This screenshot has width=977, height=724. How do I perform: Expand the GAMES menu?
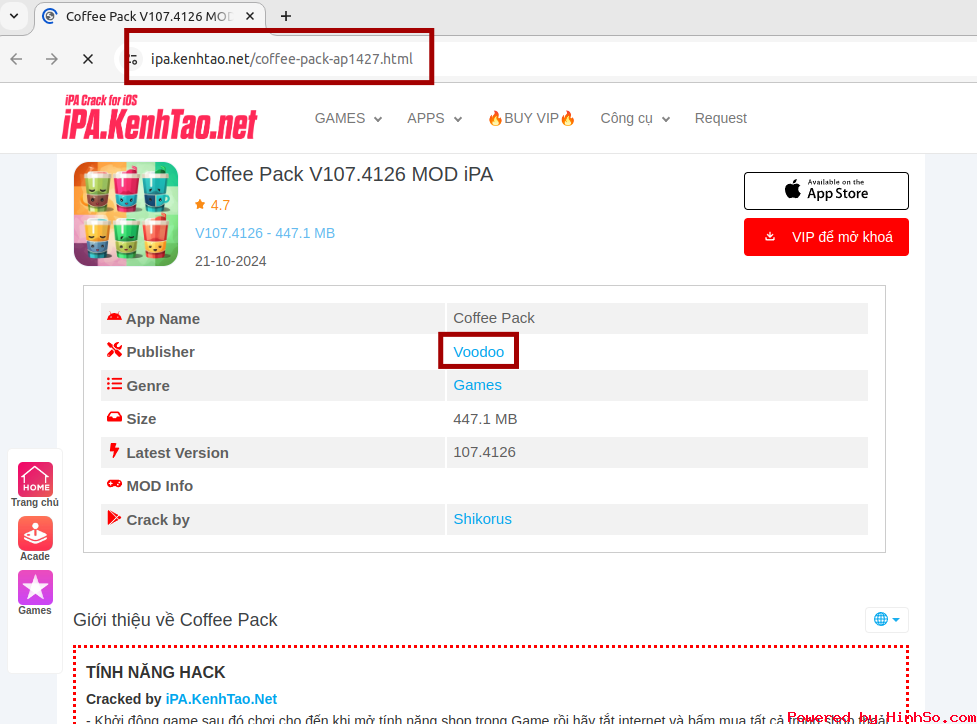(348, 118)
